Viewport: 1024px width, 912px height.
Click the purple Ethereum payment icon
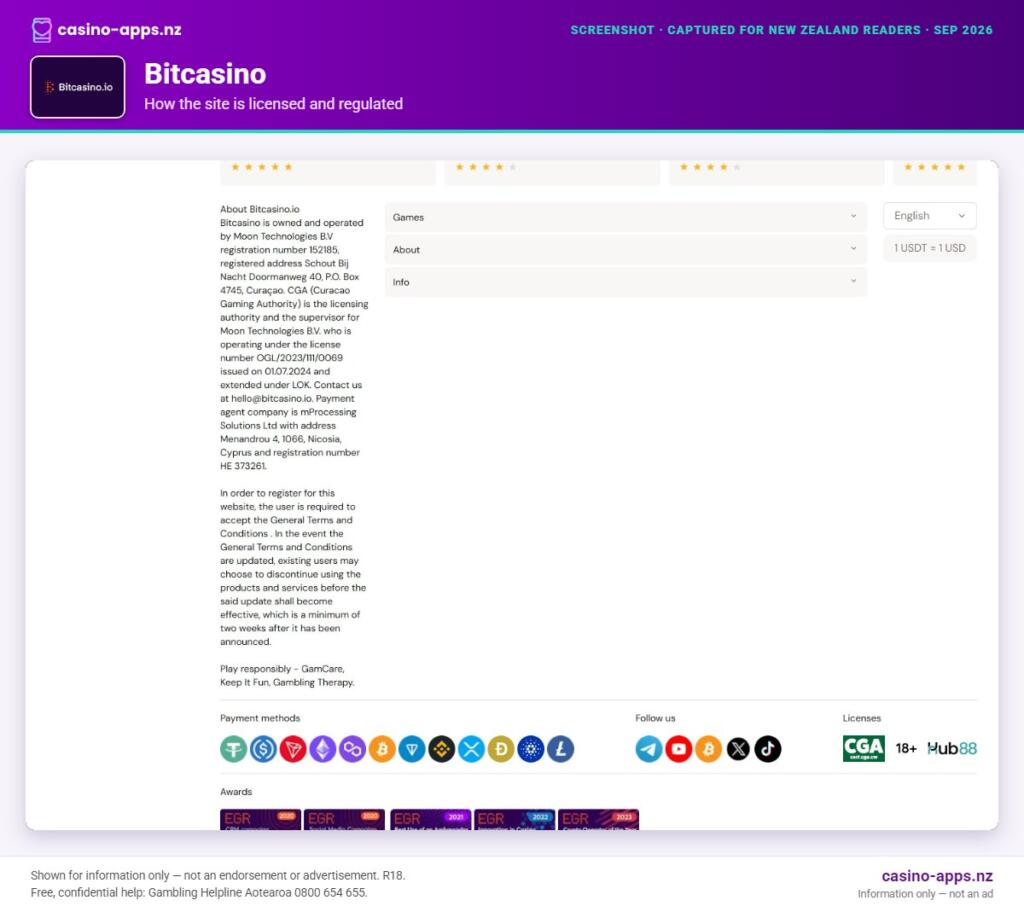point(323,749)
